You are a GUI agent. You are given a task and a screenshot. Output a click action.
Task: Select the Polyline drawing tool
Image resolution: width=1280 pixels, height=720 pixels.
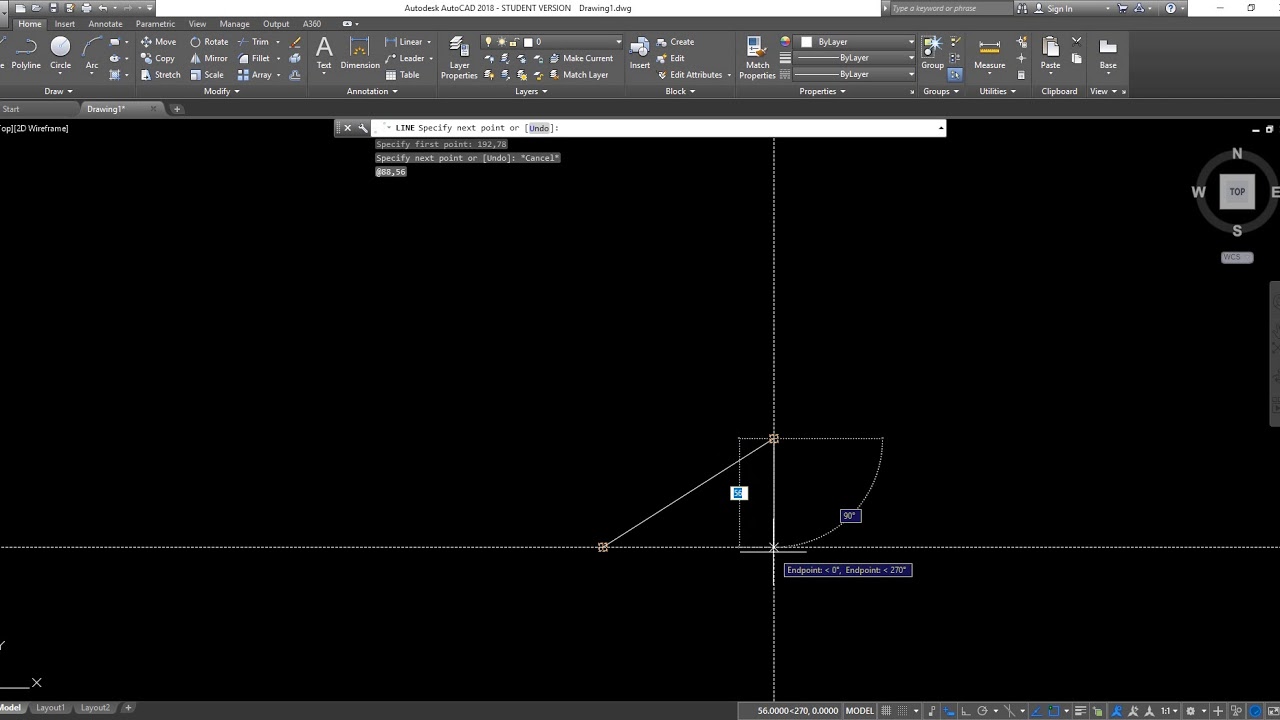(26, 52)
